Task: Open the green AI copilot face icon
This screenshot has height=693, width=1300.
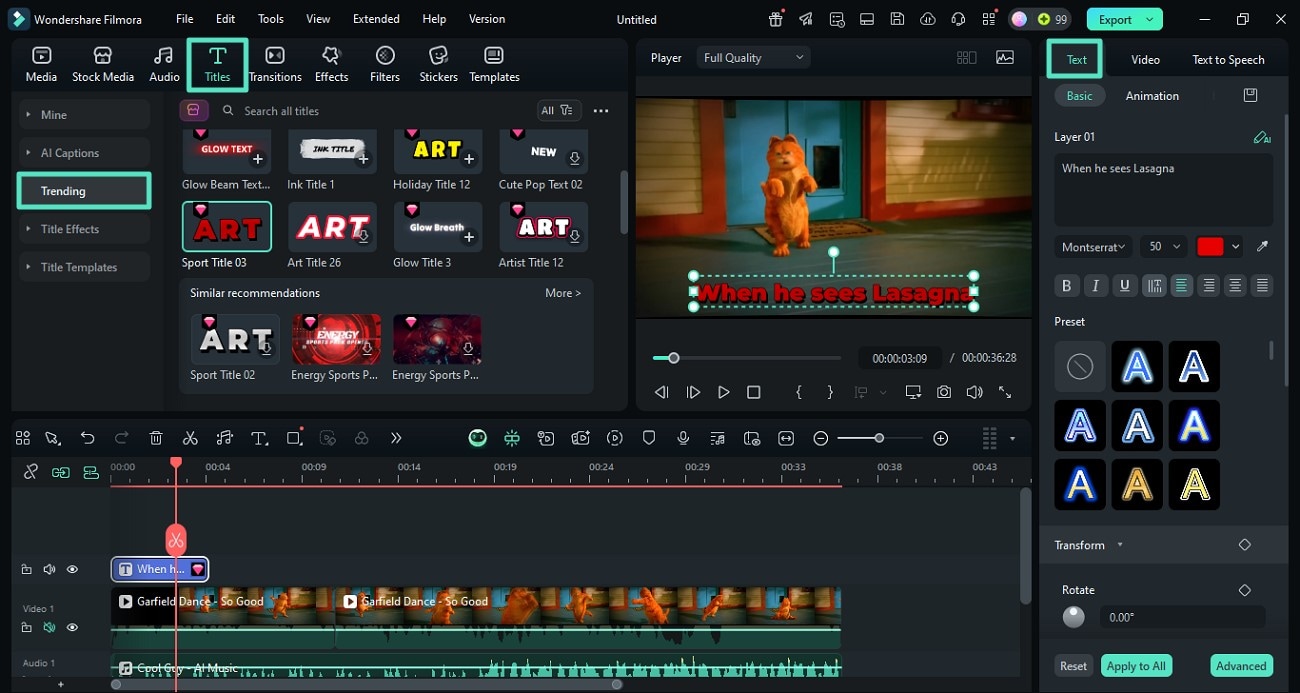Action: (478, 438)
